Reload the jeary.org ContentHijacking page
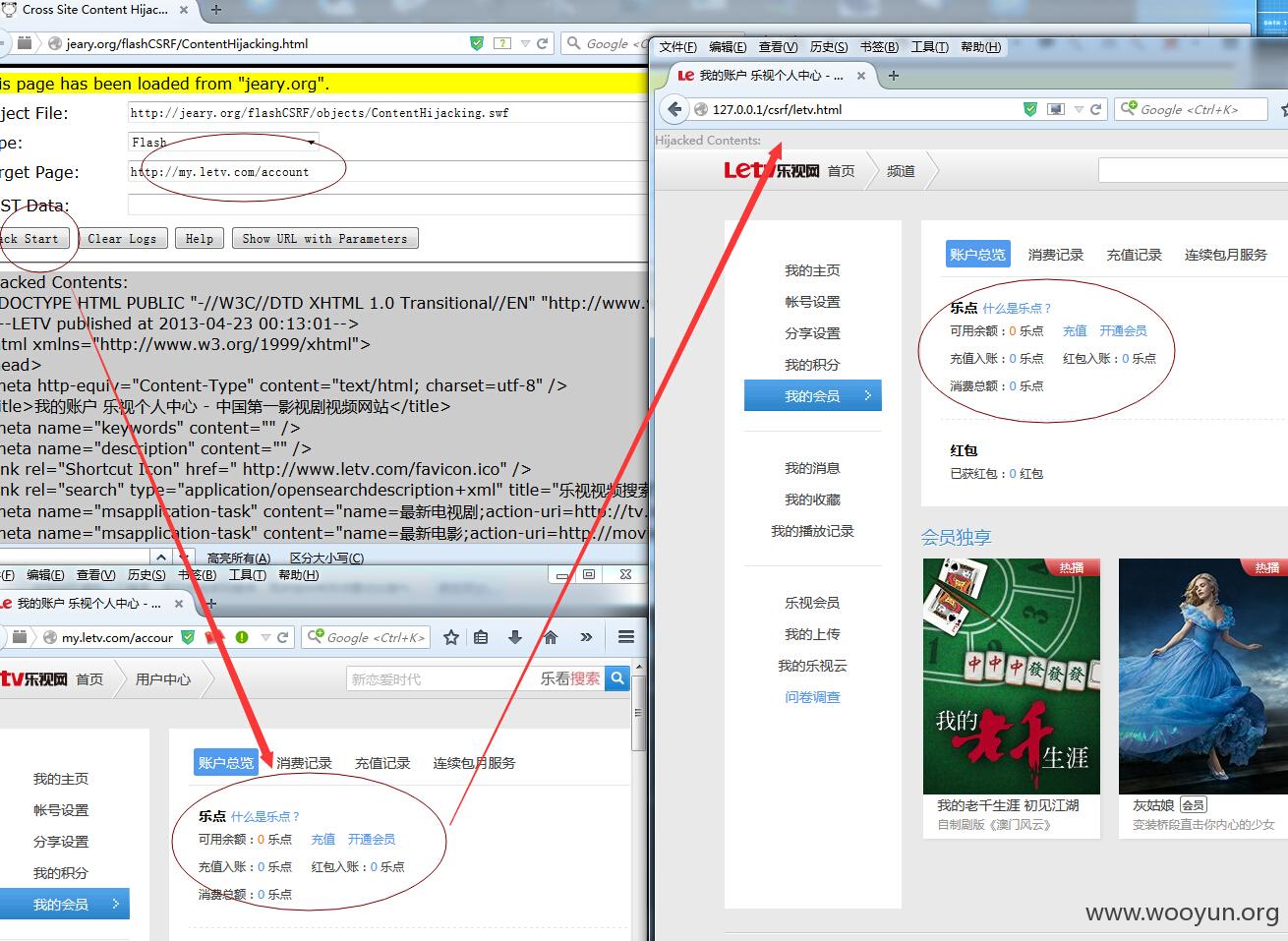The image size is (1288, 941). click(544, 43)
